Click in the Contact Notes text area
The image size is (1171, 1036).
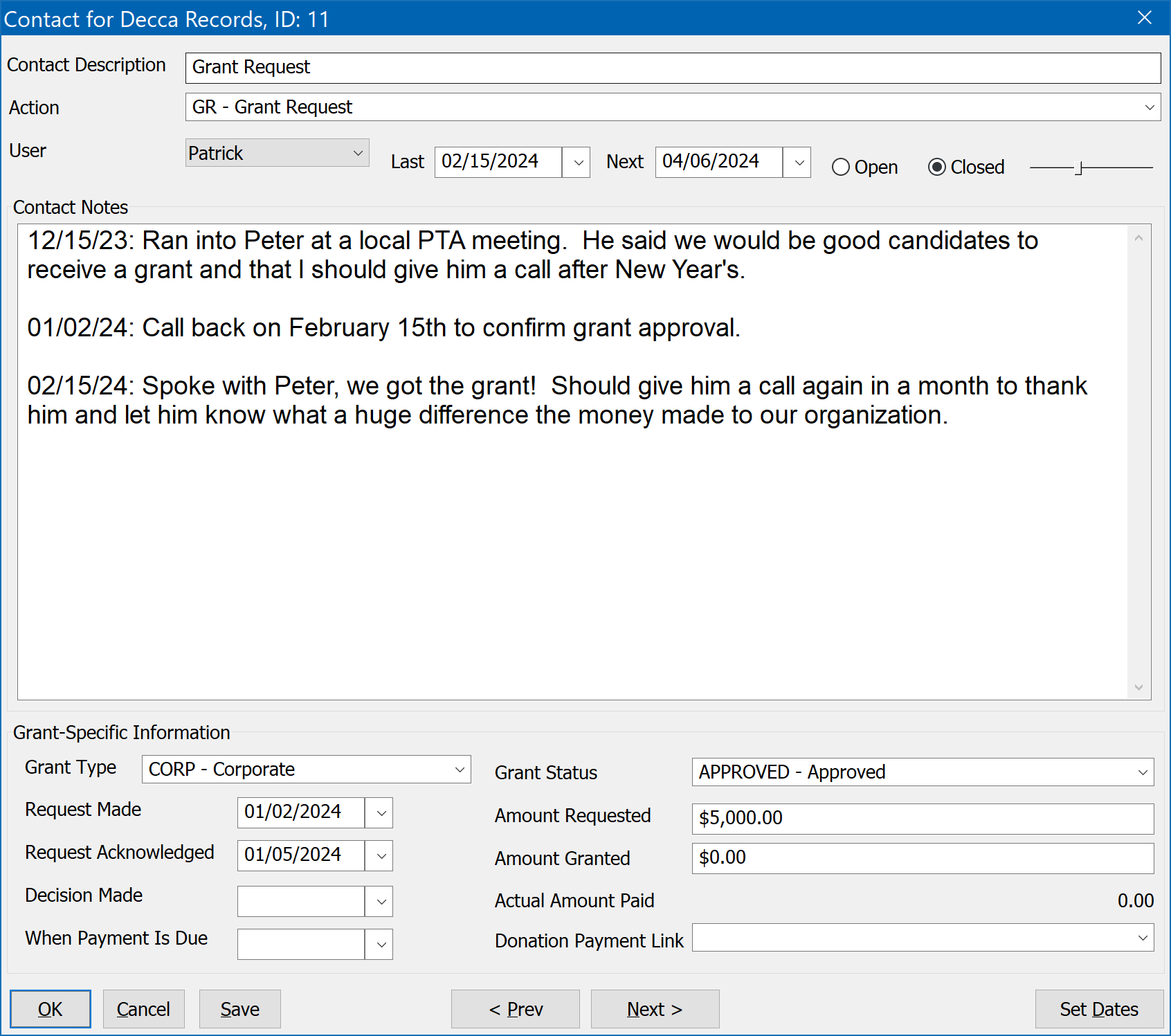coord(572,462)
